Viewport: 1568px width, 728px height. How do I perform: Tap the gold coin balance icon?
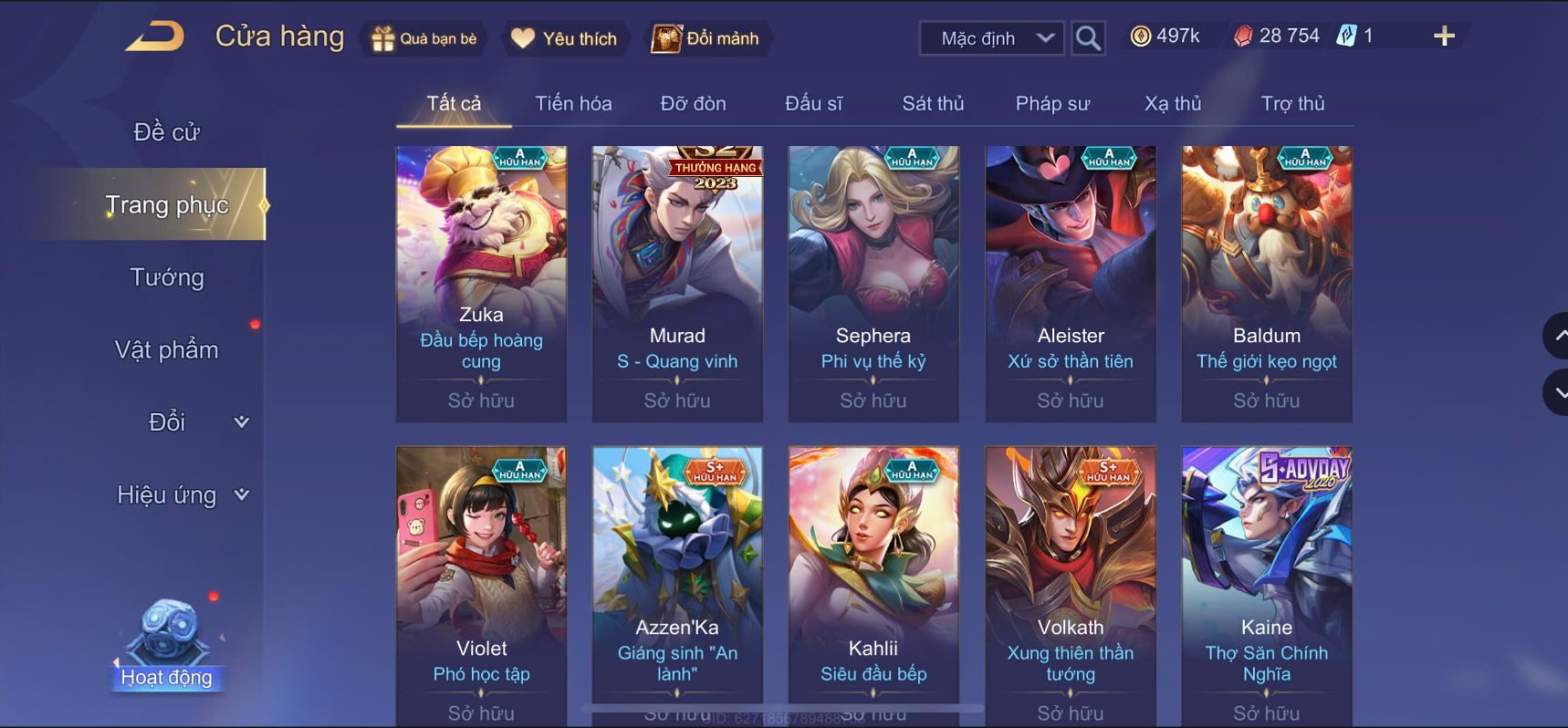point(1140,36)
